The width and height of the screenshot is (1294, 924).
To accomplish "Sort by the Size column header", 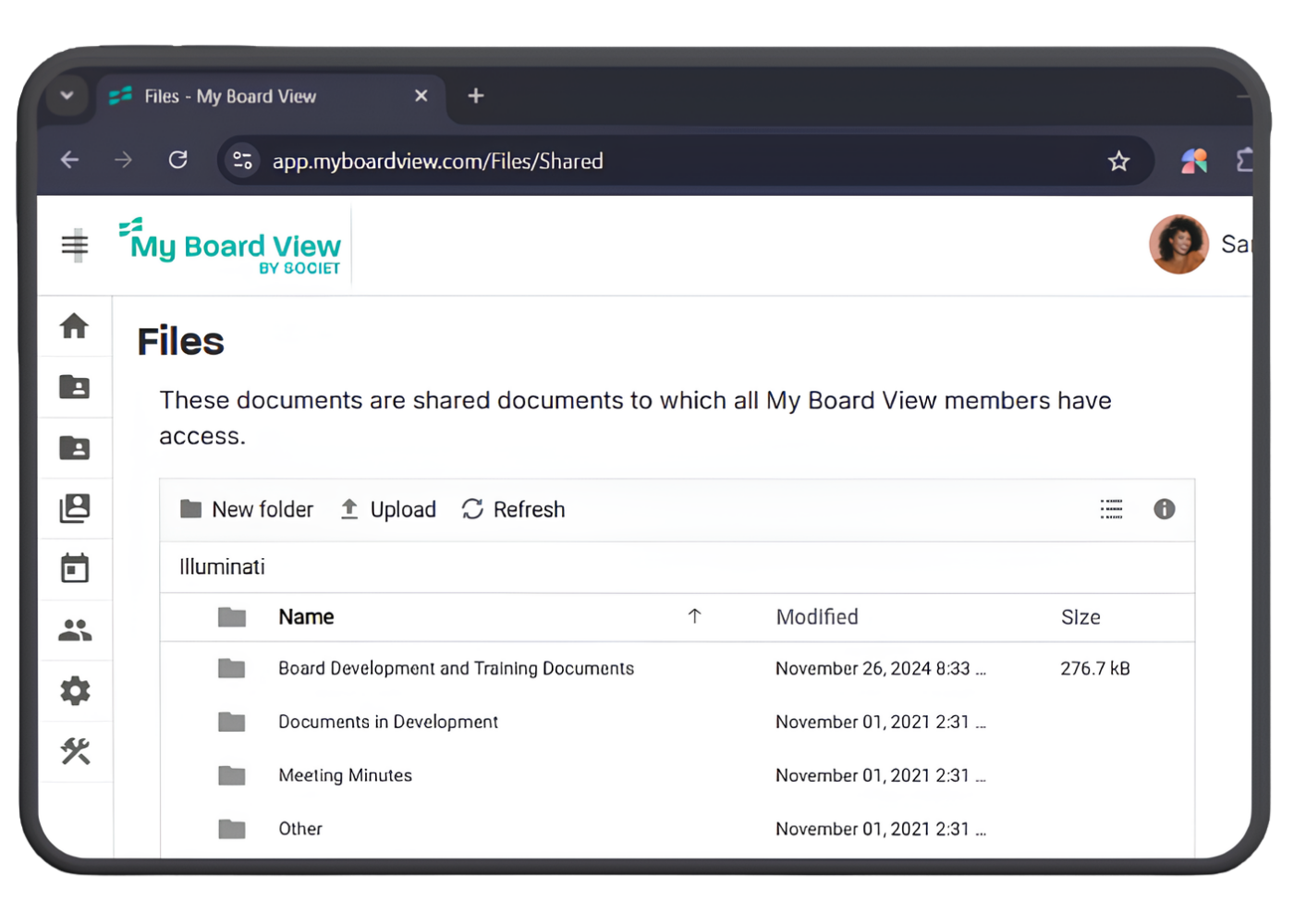I will point(1080,617).
